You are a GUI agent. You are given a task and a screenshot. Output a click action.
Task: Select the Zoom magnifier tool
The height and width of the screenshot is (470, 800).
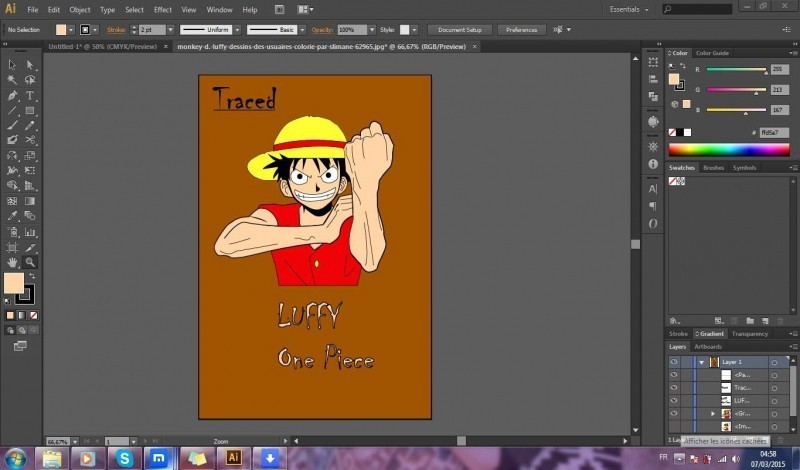pyautogui.click(x=30, y=262)
